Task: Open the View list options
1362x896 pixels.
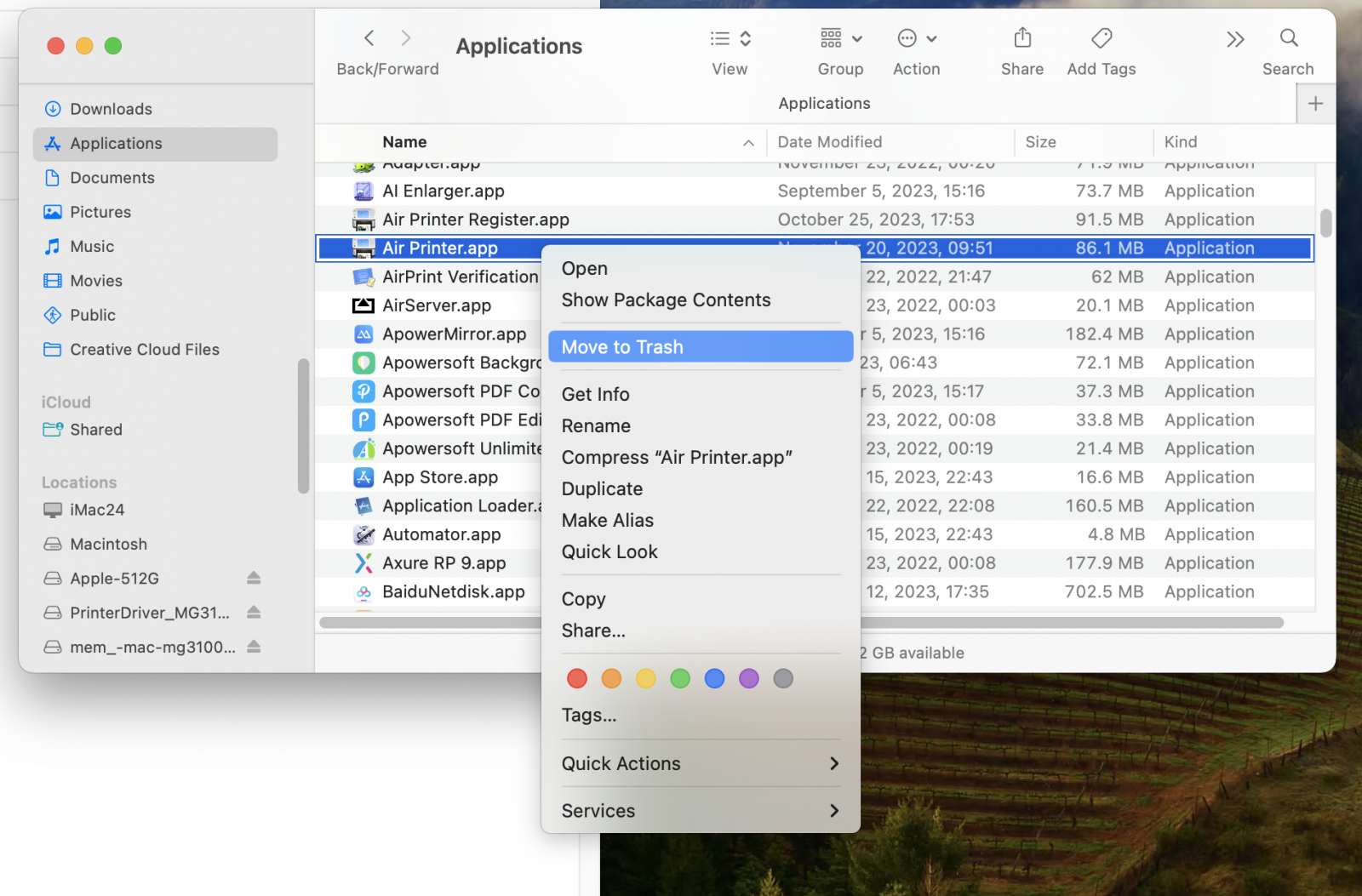Action: pos(730,38)
